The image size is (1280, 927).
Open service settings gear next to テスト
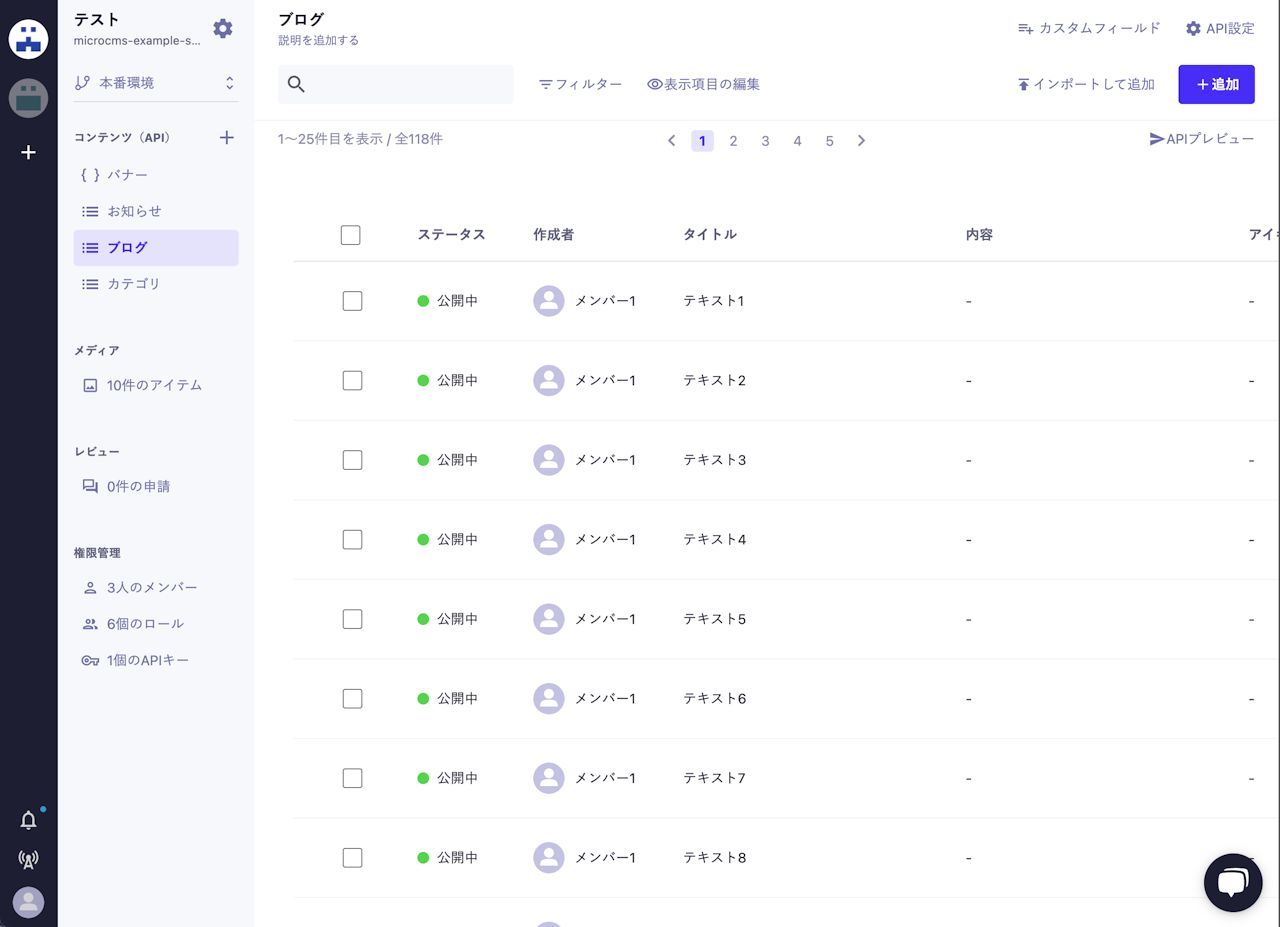point(223,29)
